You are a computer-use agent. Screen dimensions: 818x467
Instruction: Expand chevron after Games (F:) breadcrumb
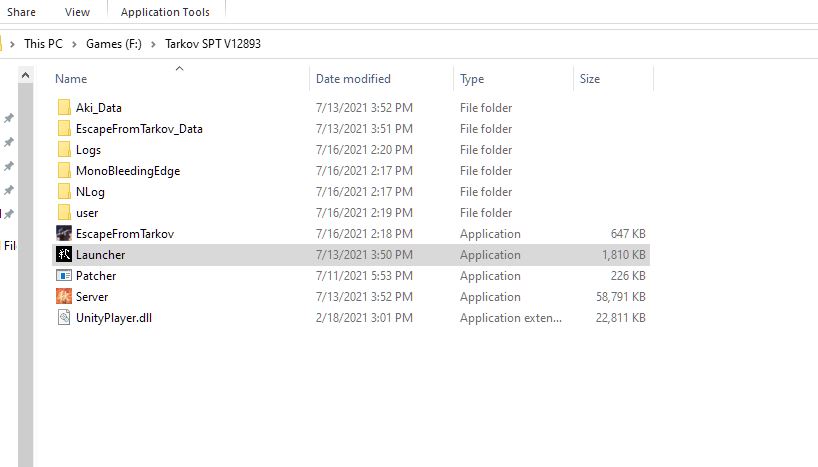click(x=153, y=44)
